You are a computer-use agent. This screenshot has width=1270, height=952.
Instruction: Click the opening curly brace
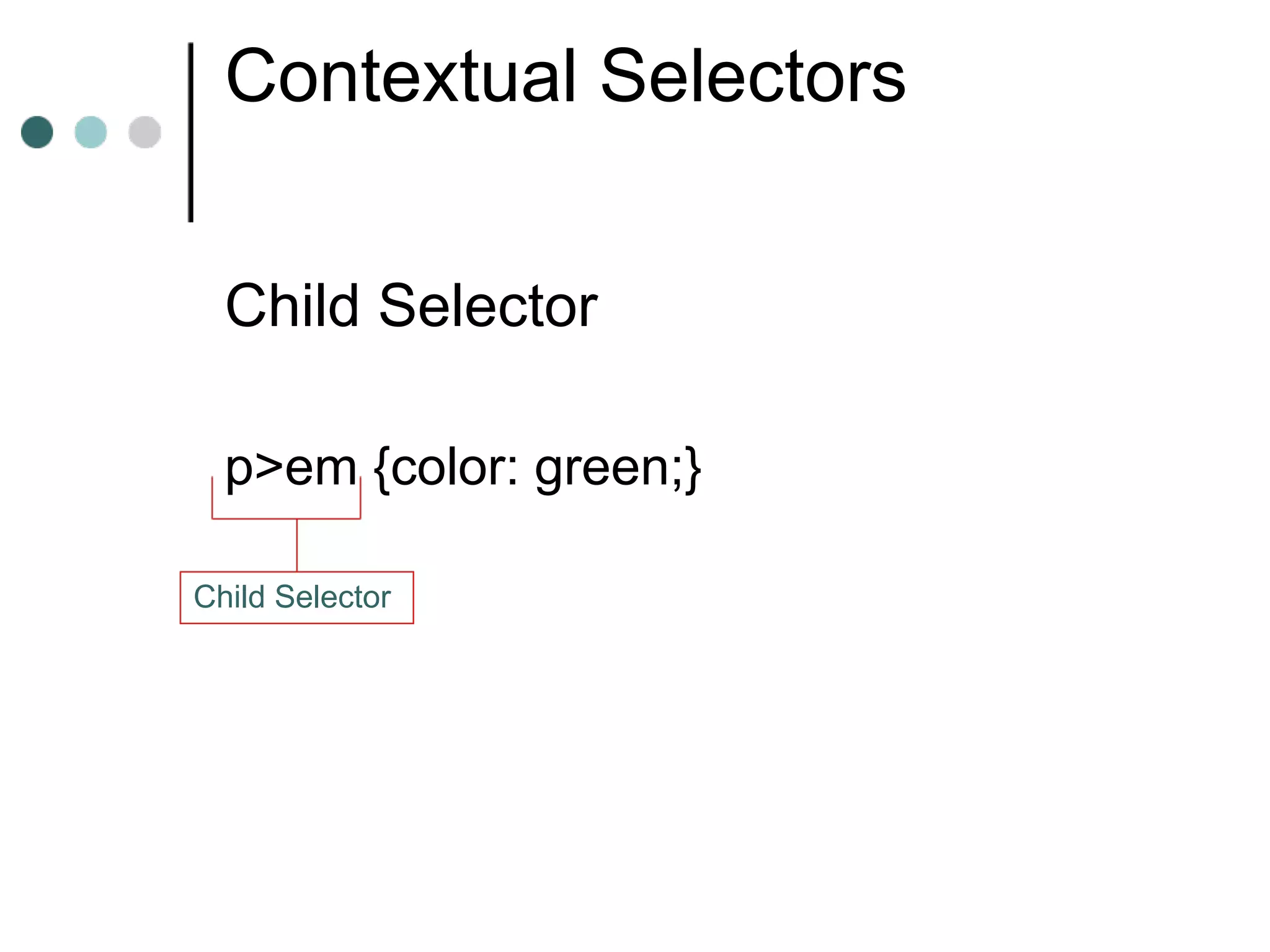coord(382,469)
